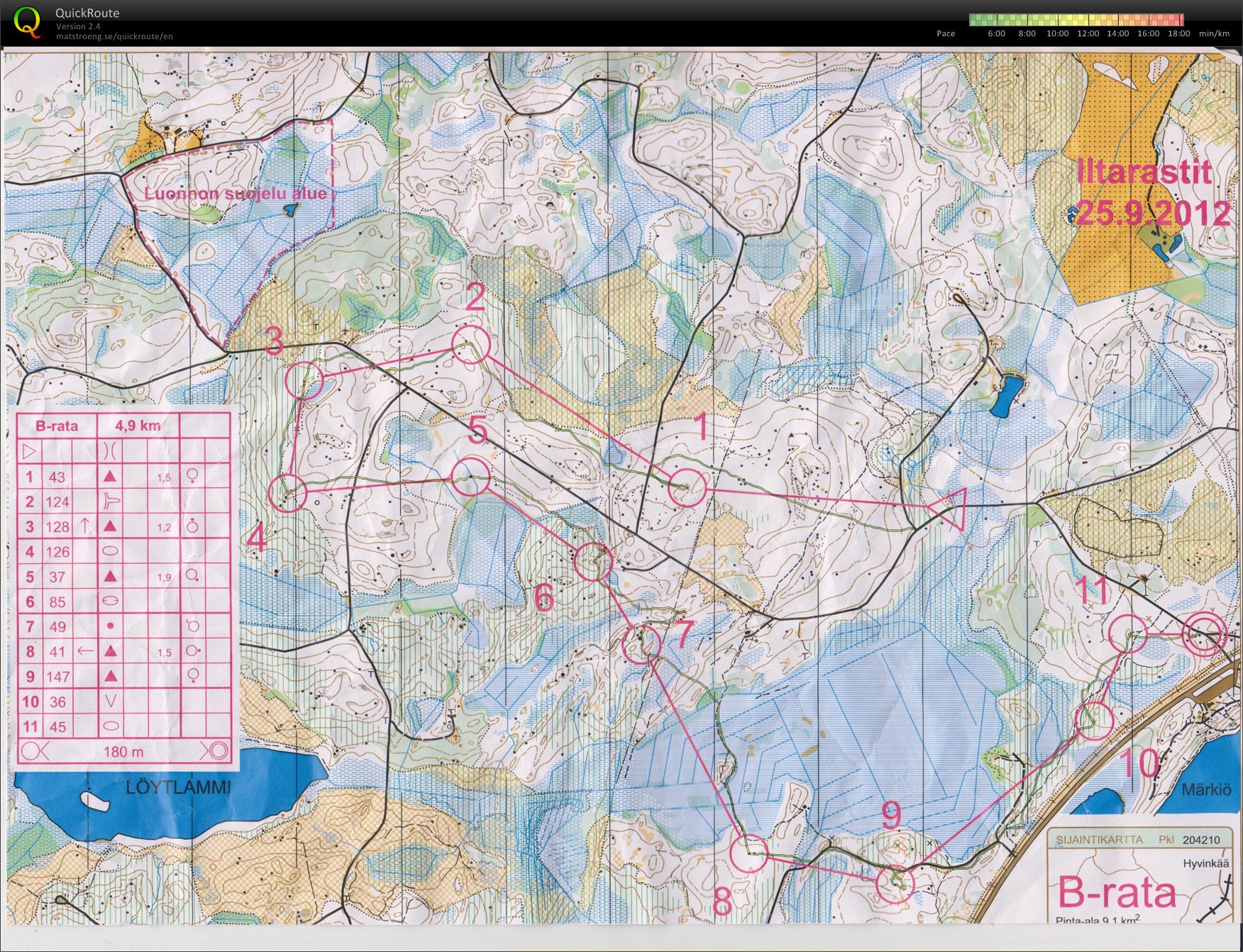The height and width of the screenshot is (952, 1243).
Task: Click the finish double circle on map
Action: tap(1205, 633)
